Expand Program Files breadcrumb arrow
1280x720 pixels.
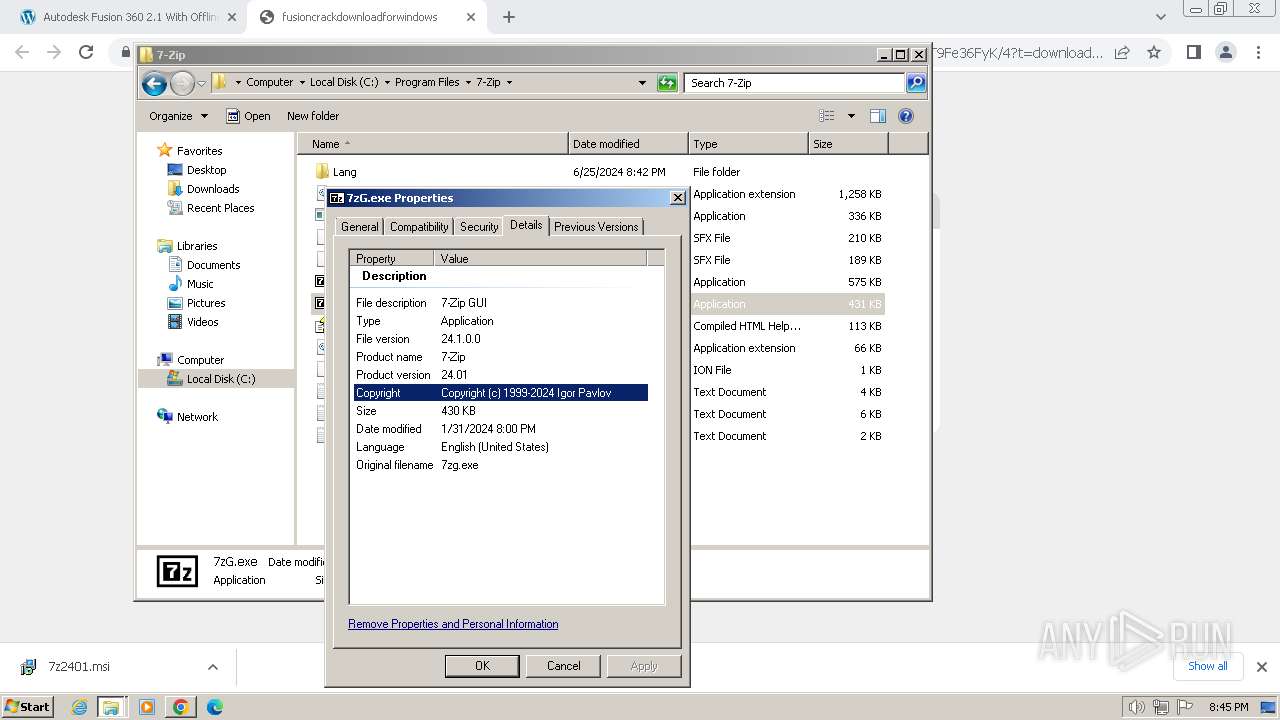click(468, 83)
